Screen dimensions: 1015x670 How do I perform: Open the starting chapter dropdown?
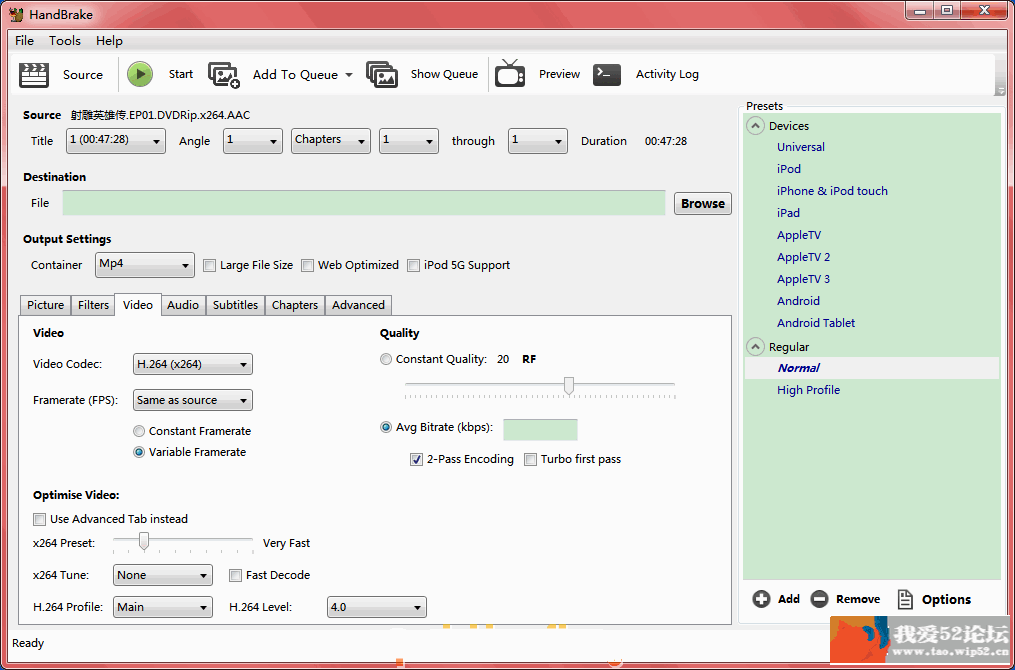pos(408,140)
